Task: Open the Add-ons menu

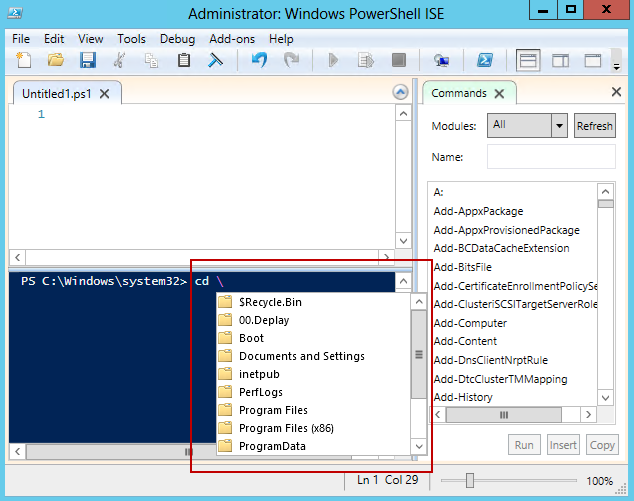Action: click(232, 39)
